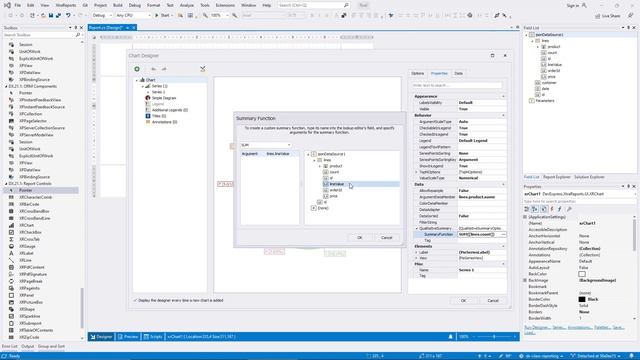Switch to Data tab in Chart Designer
The image size is (640, 360).
click(458, 73)
